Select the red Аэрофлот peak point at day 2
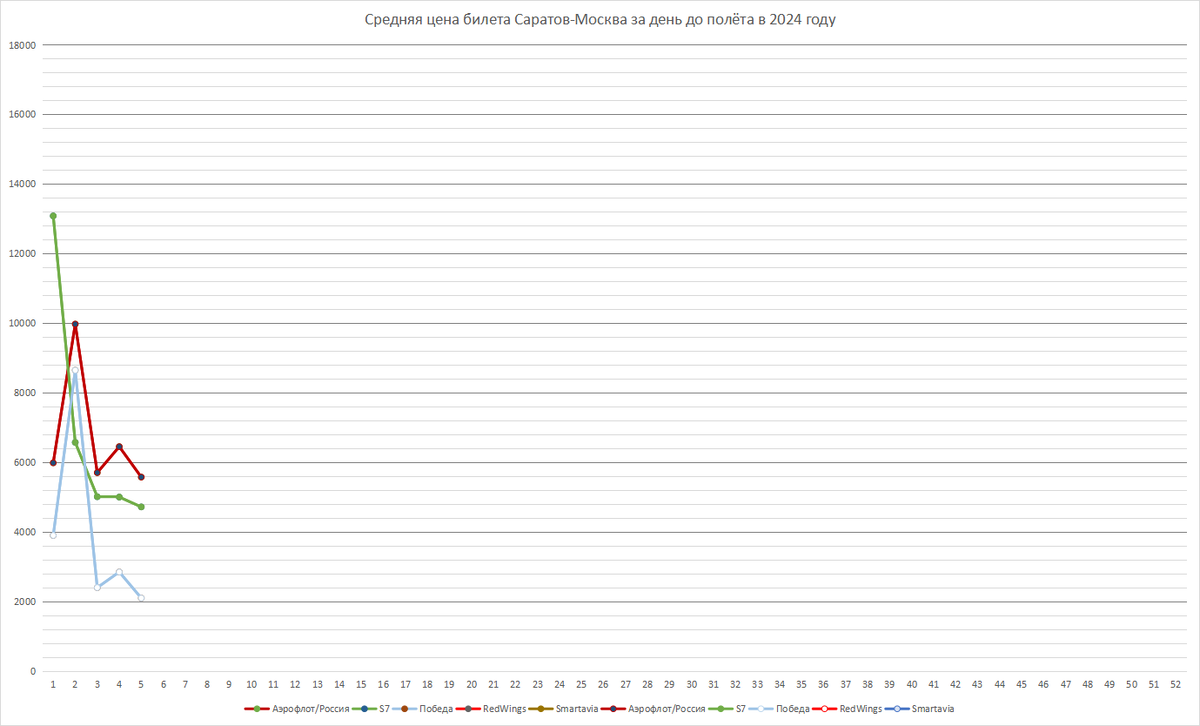Viewport: 1200px width, 726px height. coord(75,324)
